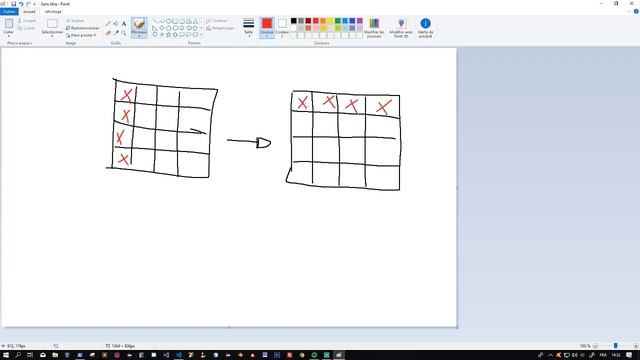Switch to the Accueil tab
640x360 pixels.
click(x=29, y=11)
